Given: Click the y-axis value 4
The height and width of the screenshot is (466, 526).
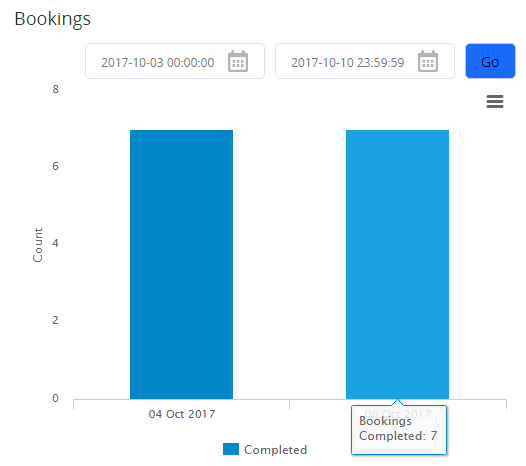Looking at the screenshot, I should tap(55, 243).
